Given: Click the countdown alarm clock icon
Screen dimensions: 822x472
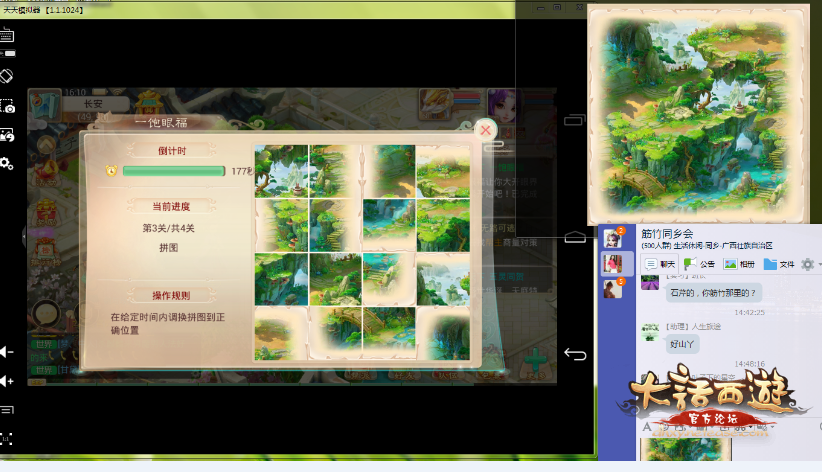Looking at the screenshot, I should pyautogui.click(x=111, y=171).
